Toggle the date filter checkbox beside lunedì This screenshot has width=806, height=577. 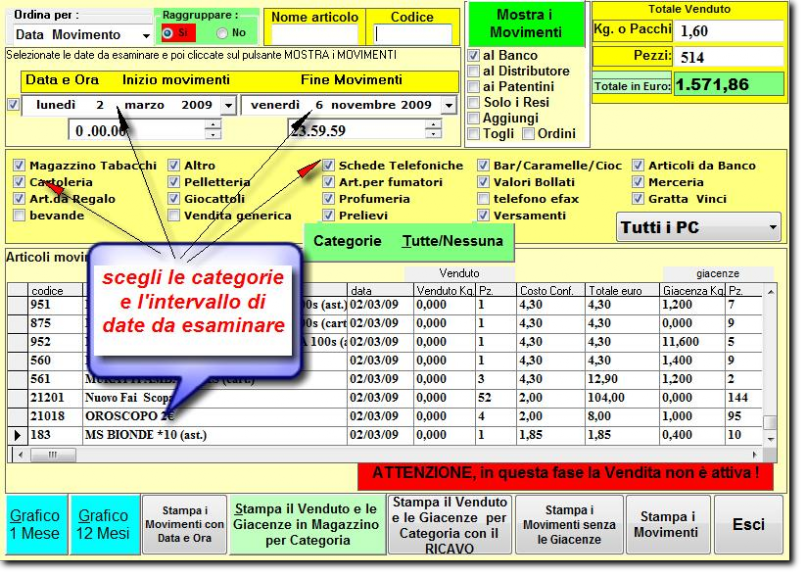point(13,105)
